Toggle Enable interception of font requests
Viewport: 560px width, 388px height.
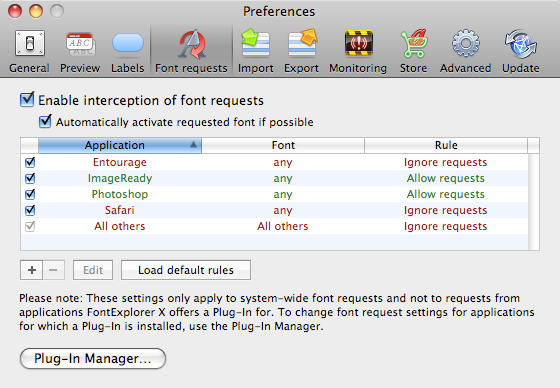point(27,100)
